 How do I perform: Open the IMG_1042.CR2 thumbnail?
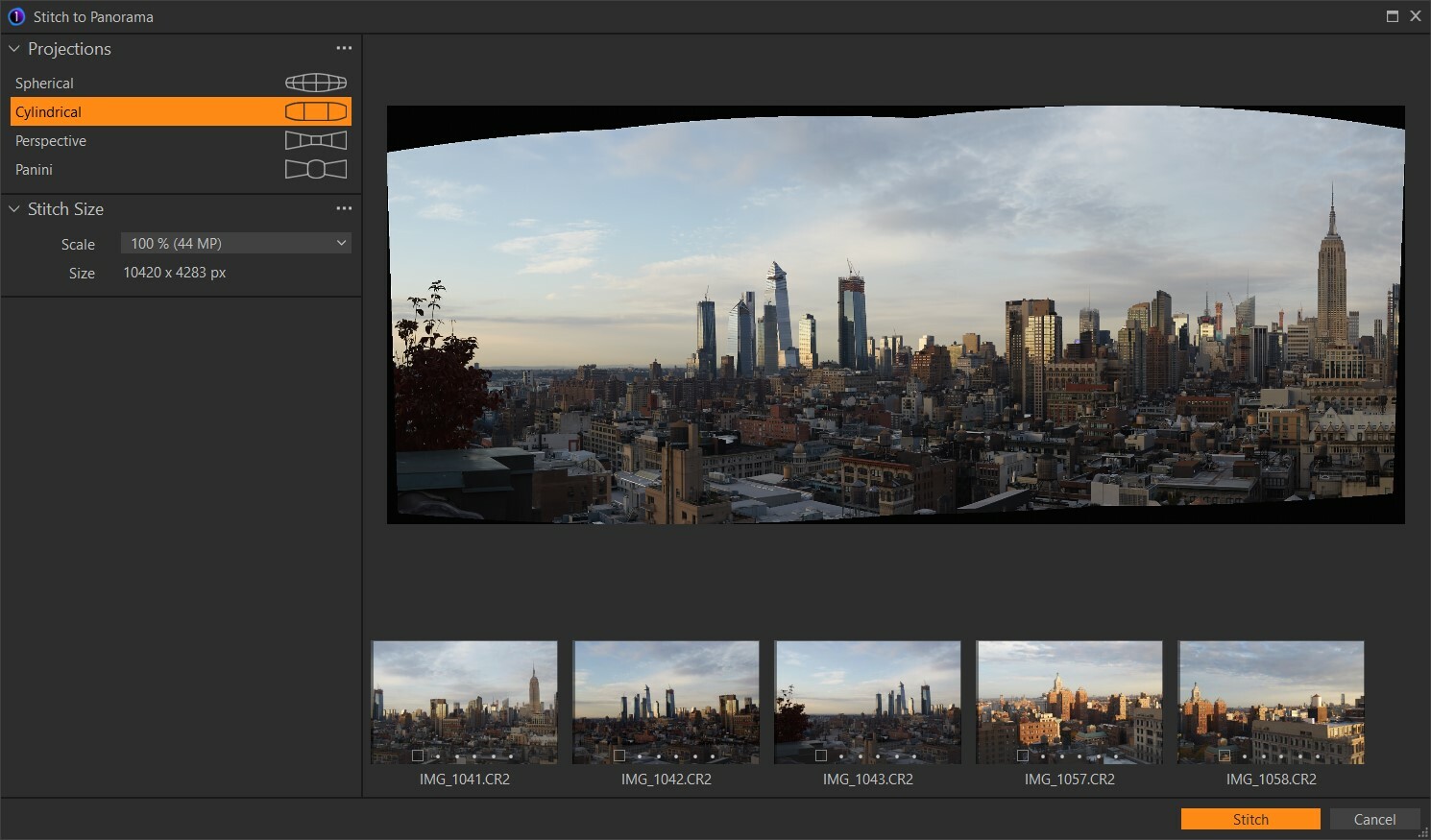click(666, 703)
